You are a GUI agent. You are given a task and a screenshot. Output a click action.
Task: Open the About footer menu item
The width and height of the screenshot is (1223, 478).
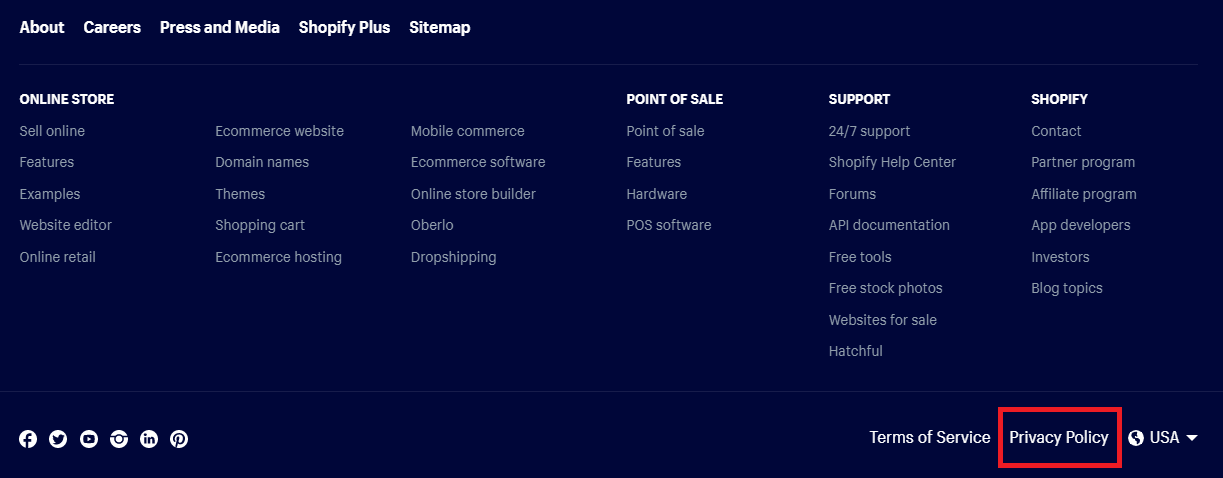tap(42, 27)
